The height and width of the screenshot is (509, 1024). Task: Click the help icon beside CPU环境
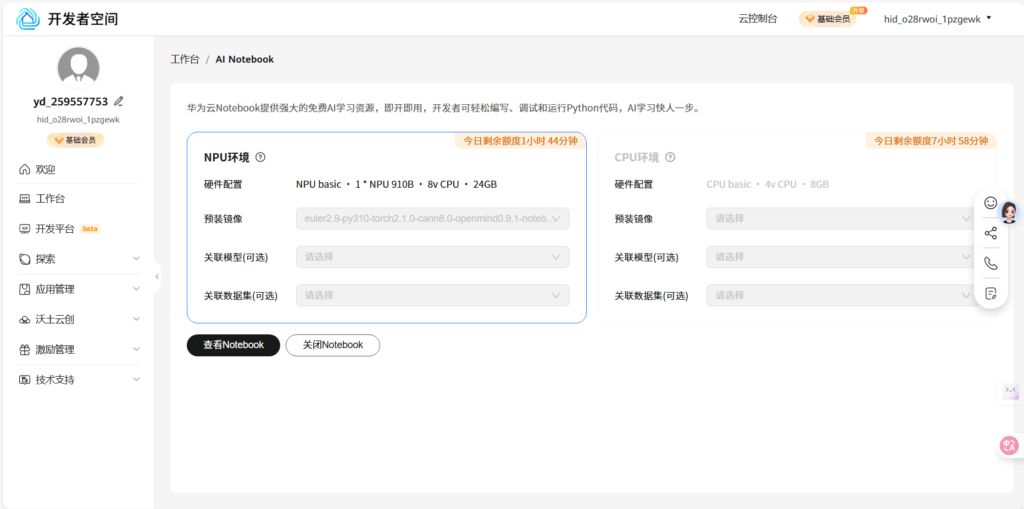(669, 157)
